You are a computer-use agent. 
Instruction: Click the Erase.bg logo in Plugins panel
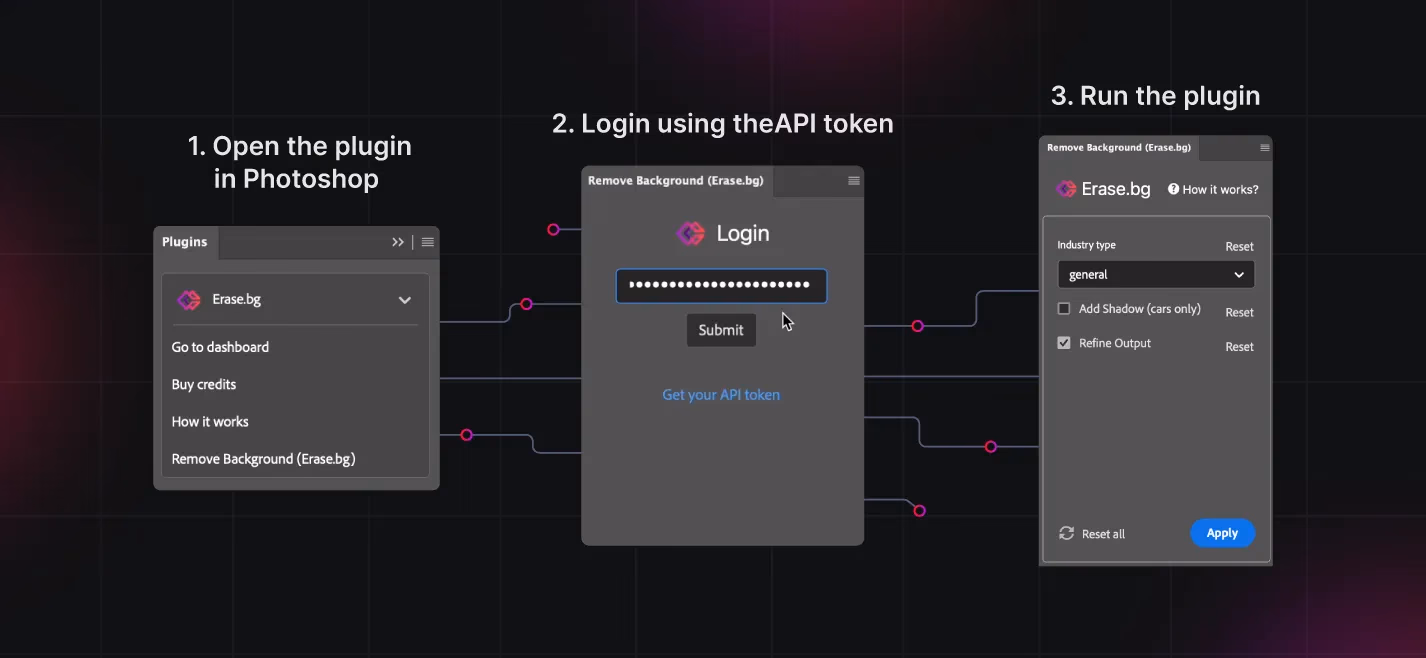189,300
